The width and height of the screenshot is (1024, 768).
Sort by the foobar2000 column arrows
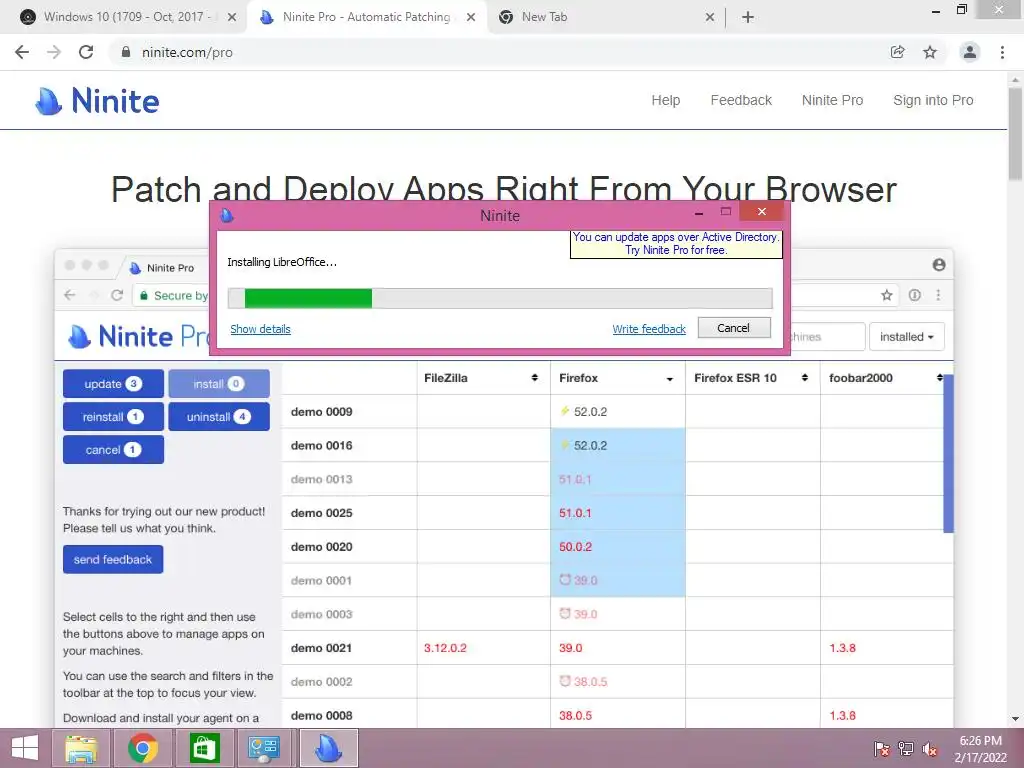939,378
